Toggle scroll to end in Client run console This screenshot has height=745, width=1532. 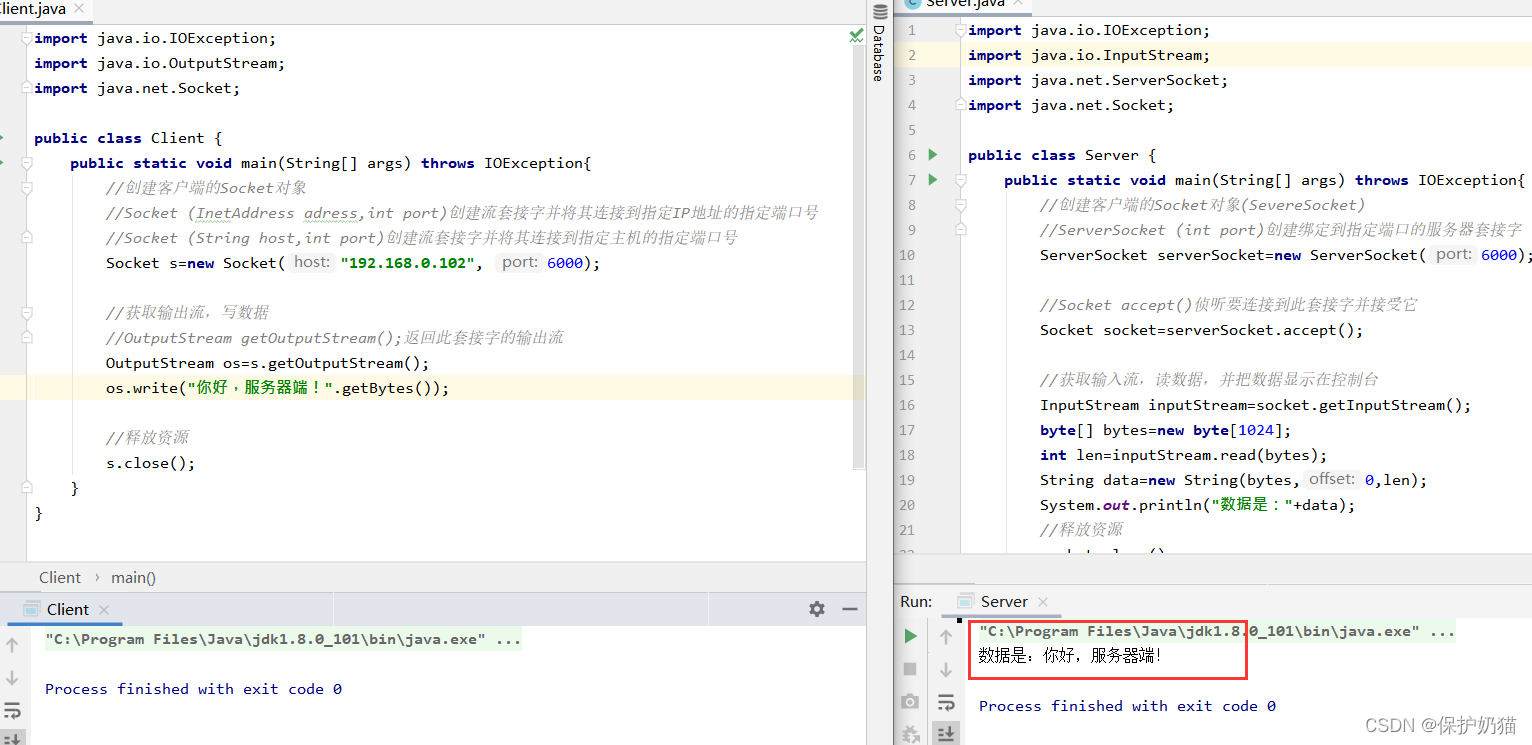(x=12, y=738)
